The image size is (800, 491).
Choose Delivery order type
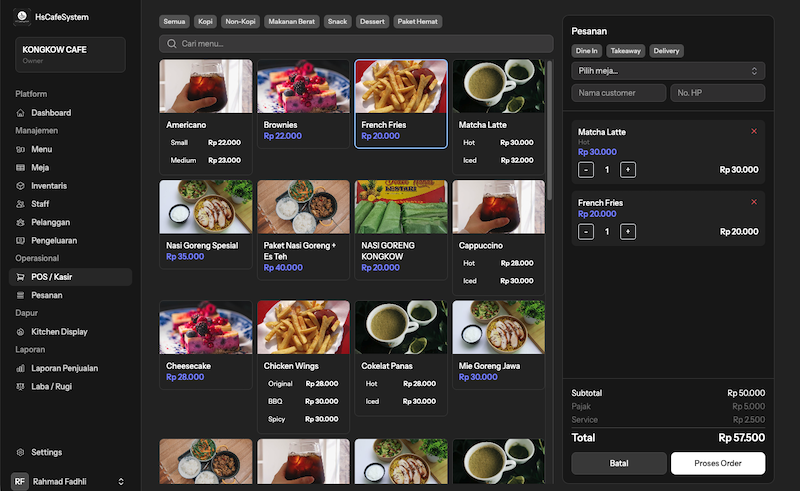666,51
